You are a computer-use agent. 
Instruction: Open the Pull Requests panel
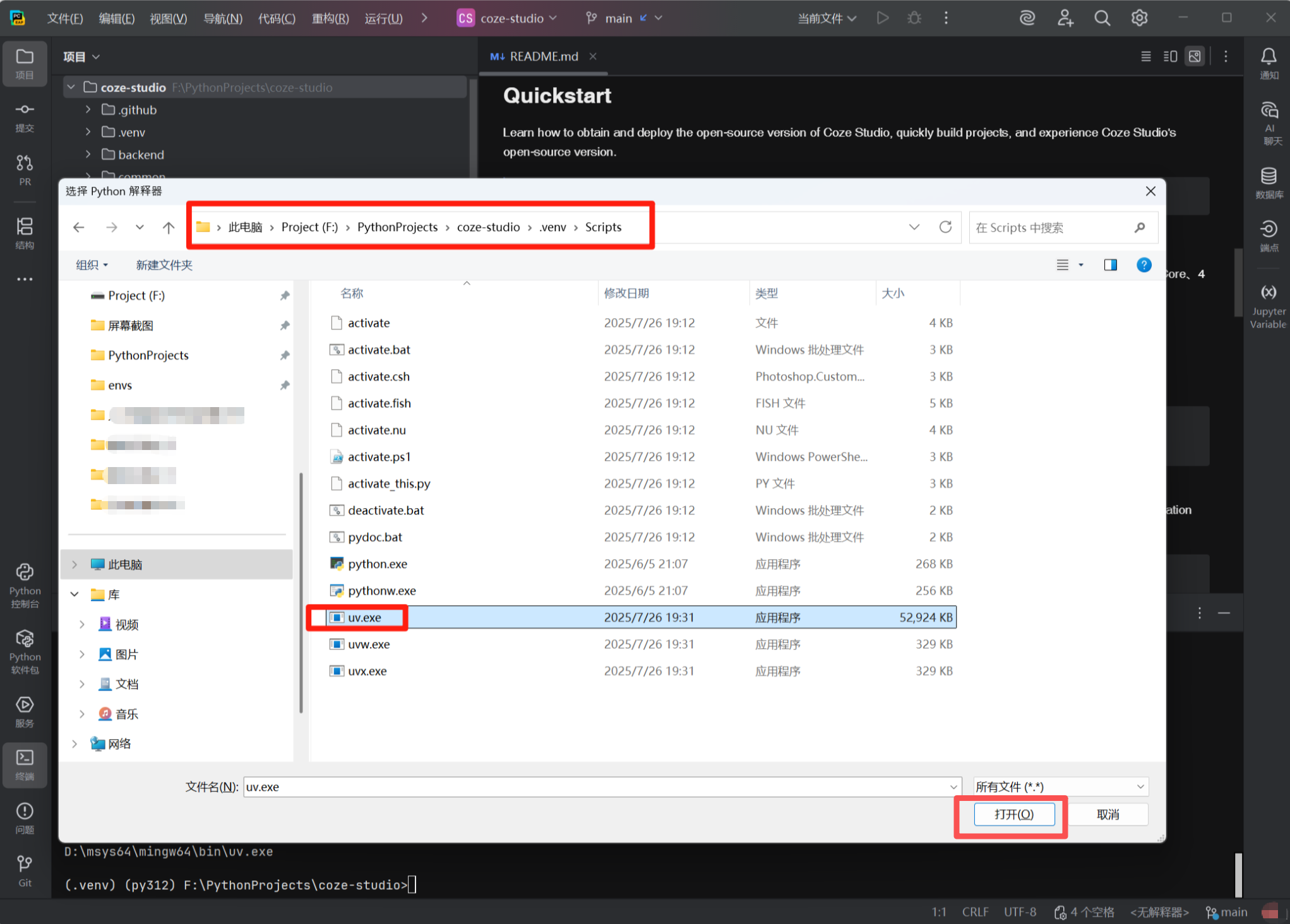[25, 170]
